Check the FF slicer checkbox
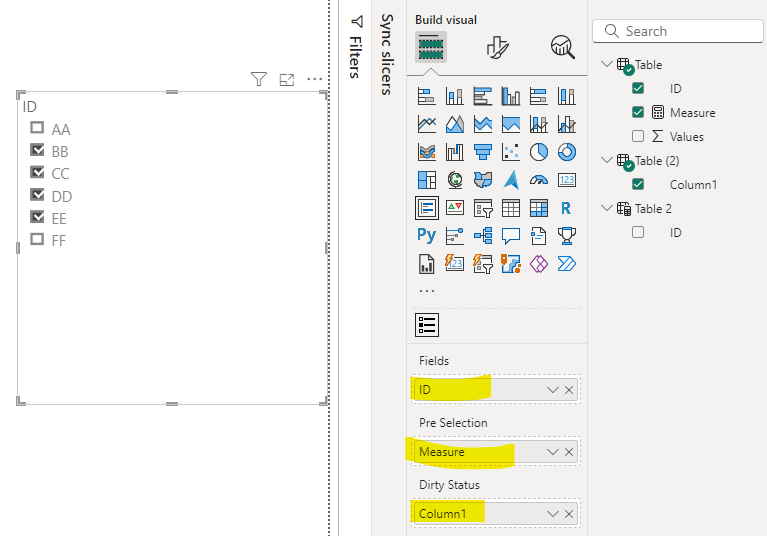 37,239
